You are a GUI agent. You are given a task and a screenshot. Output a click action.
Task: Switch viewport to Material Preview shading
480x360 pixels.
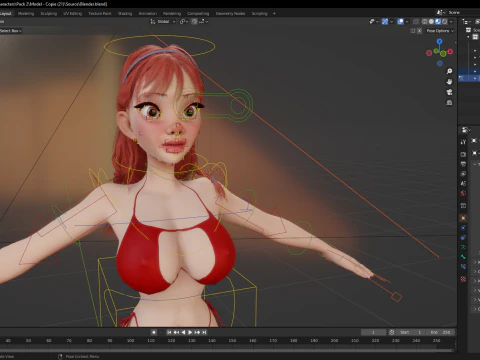pos(438,22)
